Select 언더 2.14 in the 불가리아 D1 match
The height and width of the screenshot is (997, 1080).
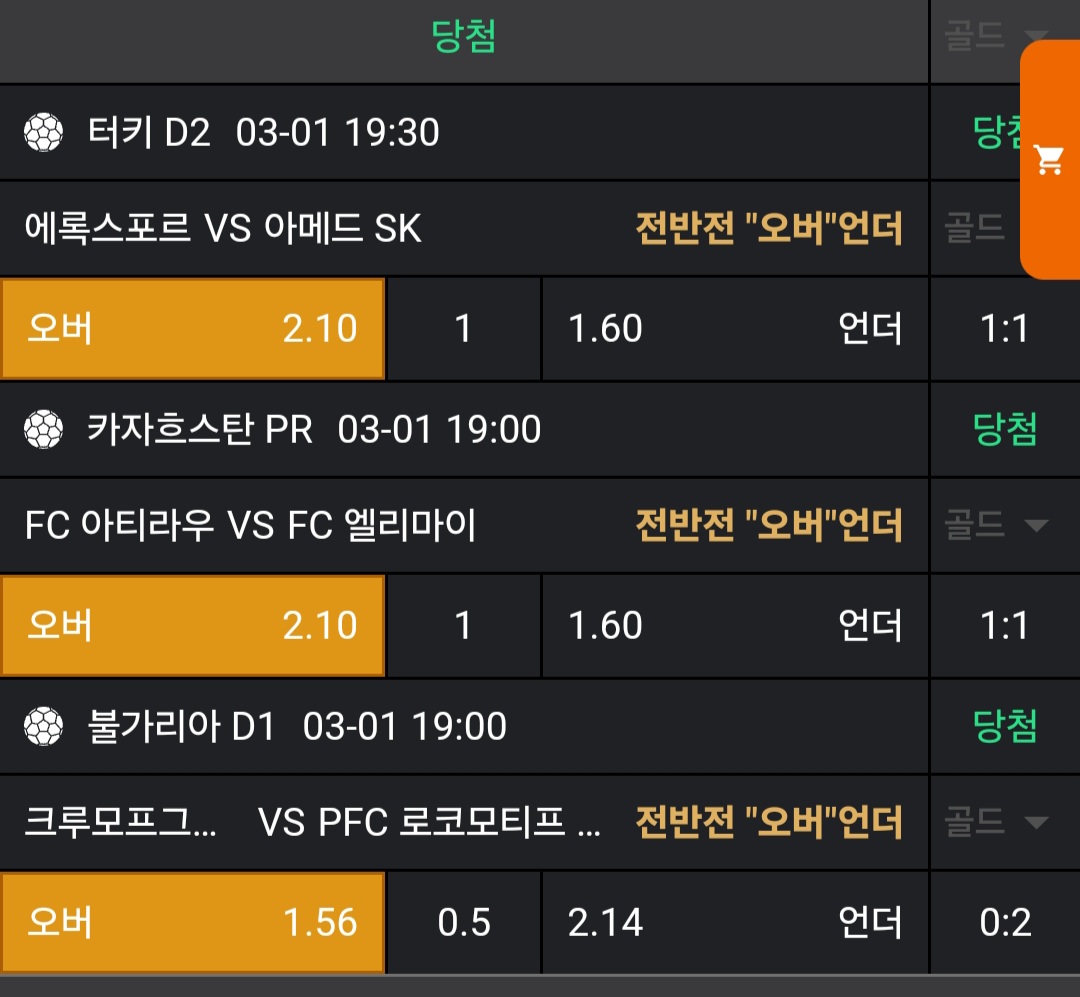click(735, 922)
